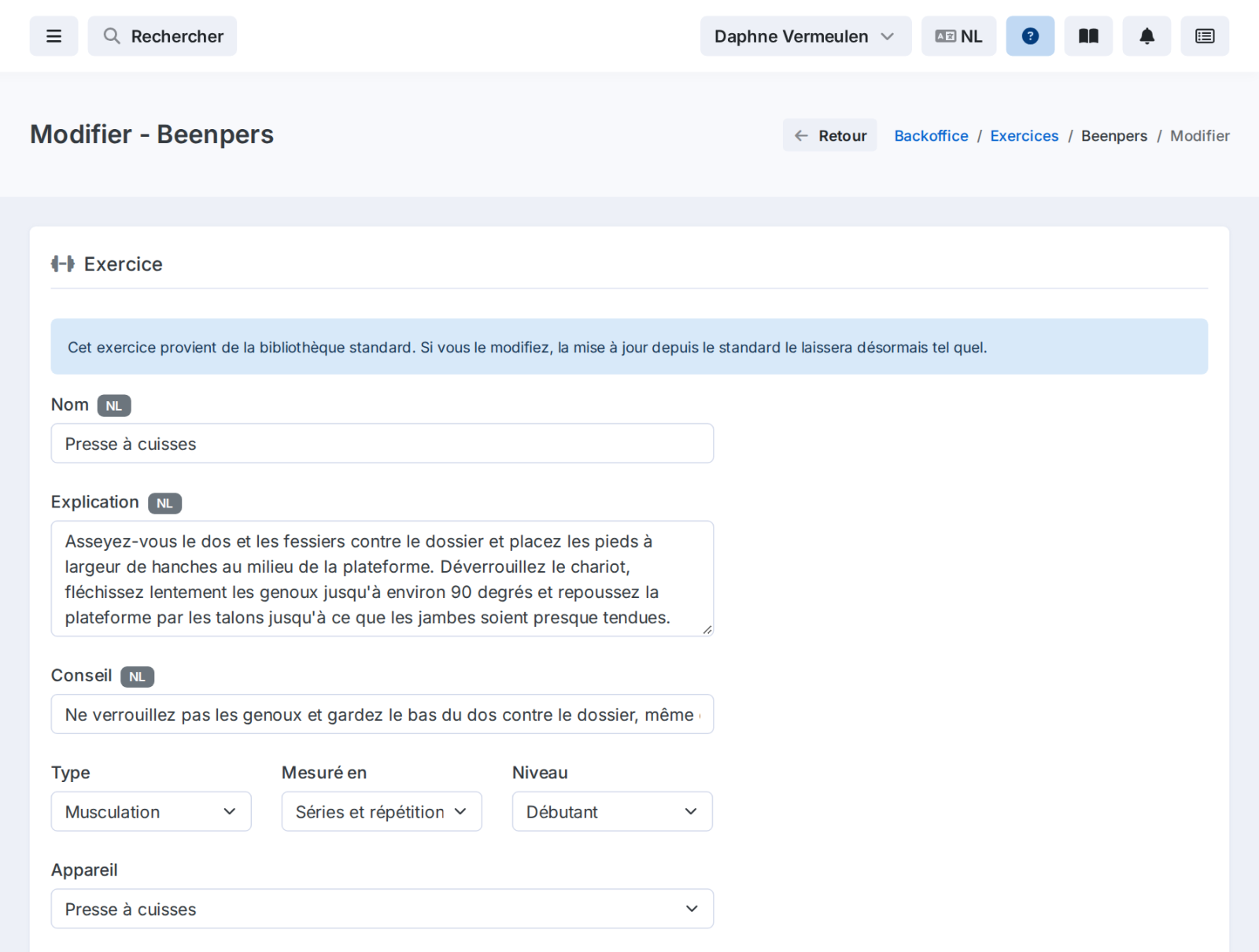
Task: Open the Niveau dropdown showing Débutant
Action: (x=612, y=811)
